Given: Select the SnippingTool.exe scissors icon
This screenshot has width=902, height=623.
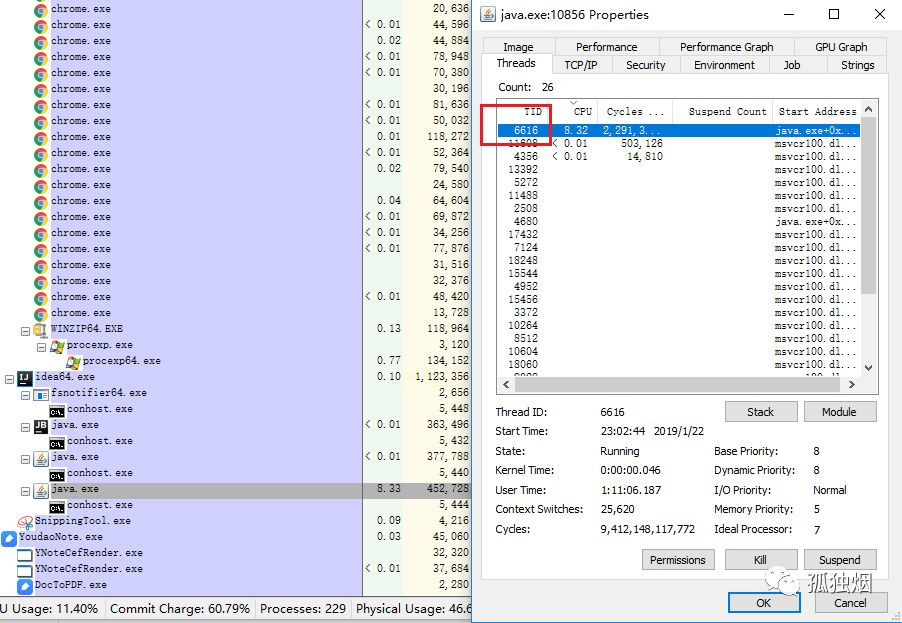Looking at the screenshot, I should 25,522.
